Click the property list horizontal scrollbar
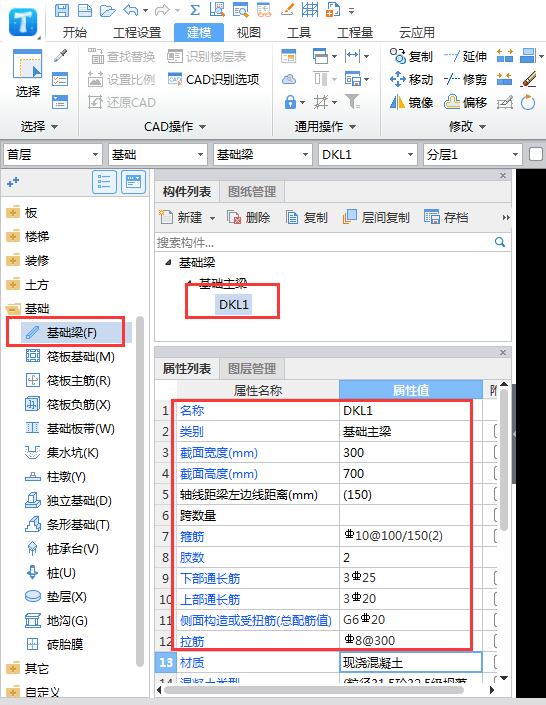Image resolution: width=546 pixels, height=705 pixels. click(x=315, y=689)
